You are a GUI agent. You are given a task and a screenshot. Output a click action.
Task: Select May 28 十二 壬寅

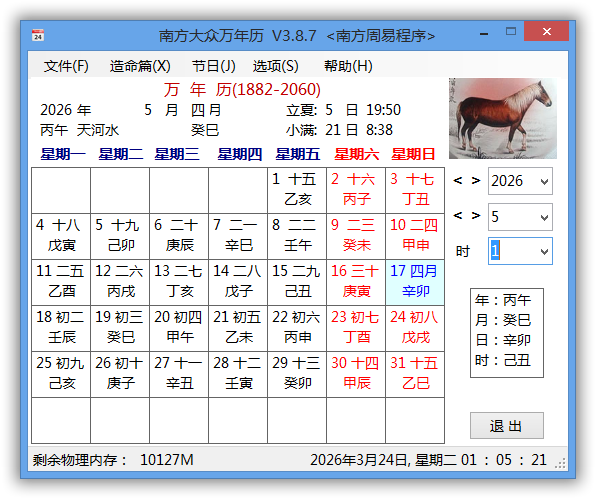pyautogui.click(x=238, y=374)
